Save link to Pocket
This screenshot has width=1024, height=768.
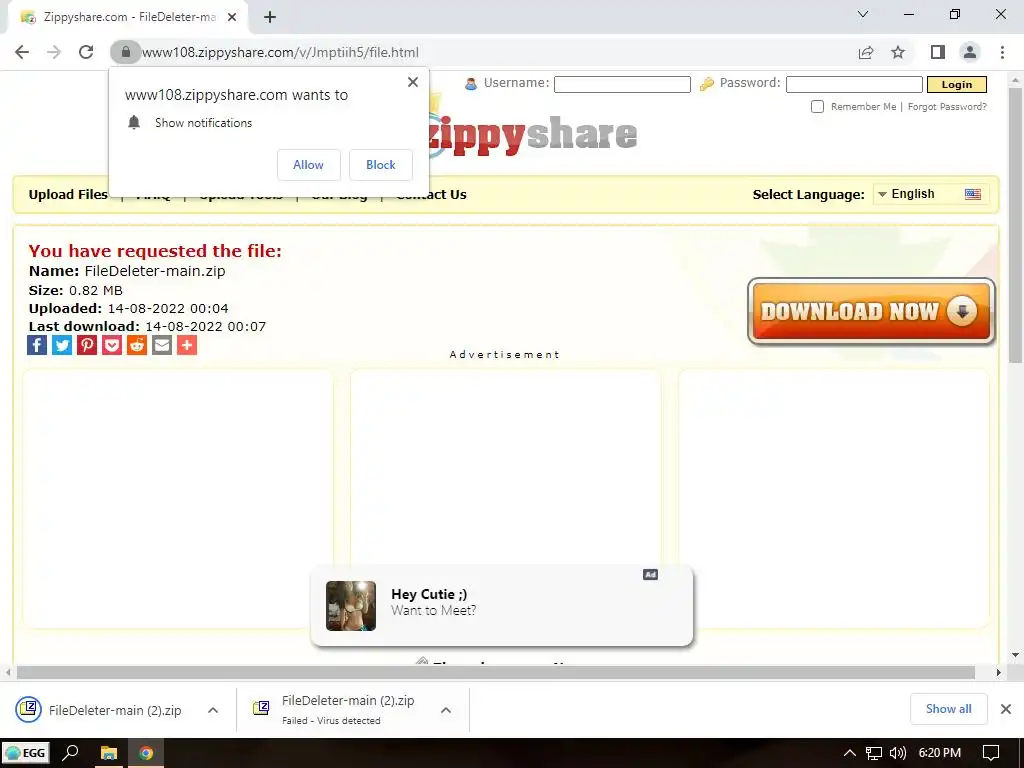pos(112,345)
